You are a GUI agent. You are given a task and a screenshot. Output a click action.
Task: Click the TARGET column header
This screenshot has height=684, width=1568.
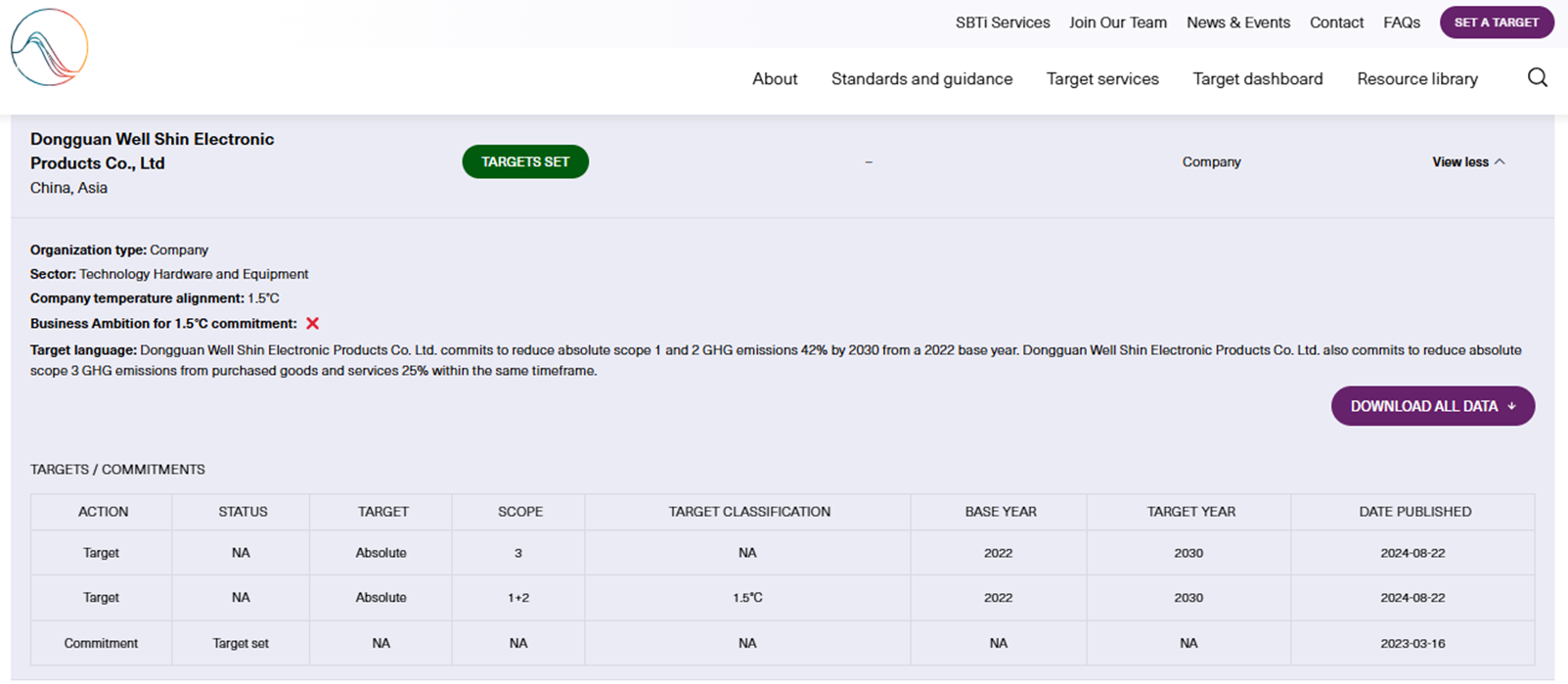point(383,512)
